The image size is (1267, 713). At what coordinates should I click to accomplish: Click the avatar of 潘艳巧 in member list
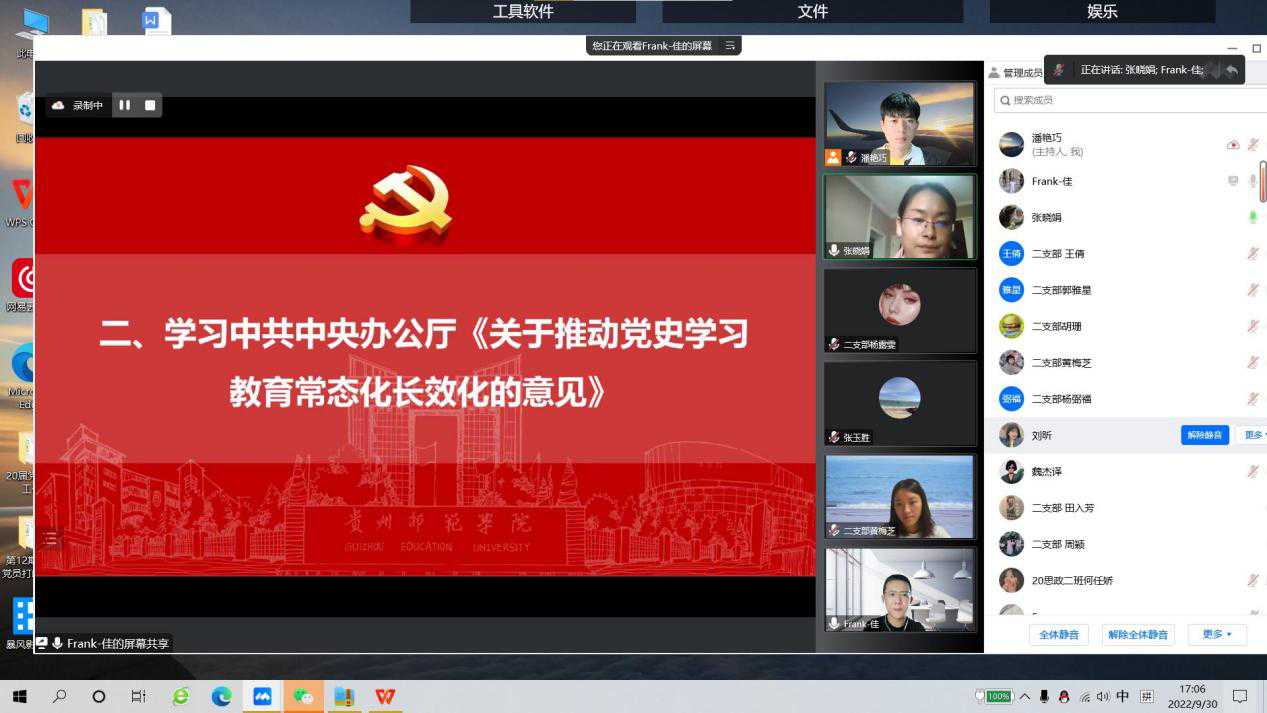[x=1011, y=144]
